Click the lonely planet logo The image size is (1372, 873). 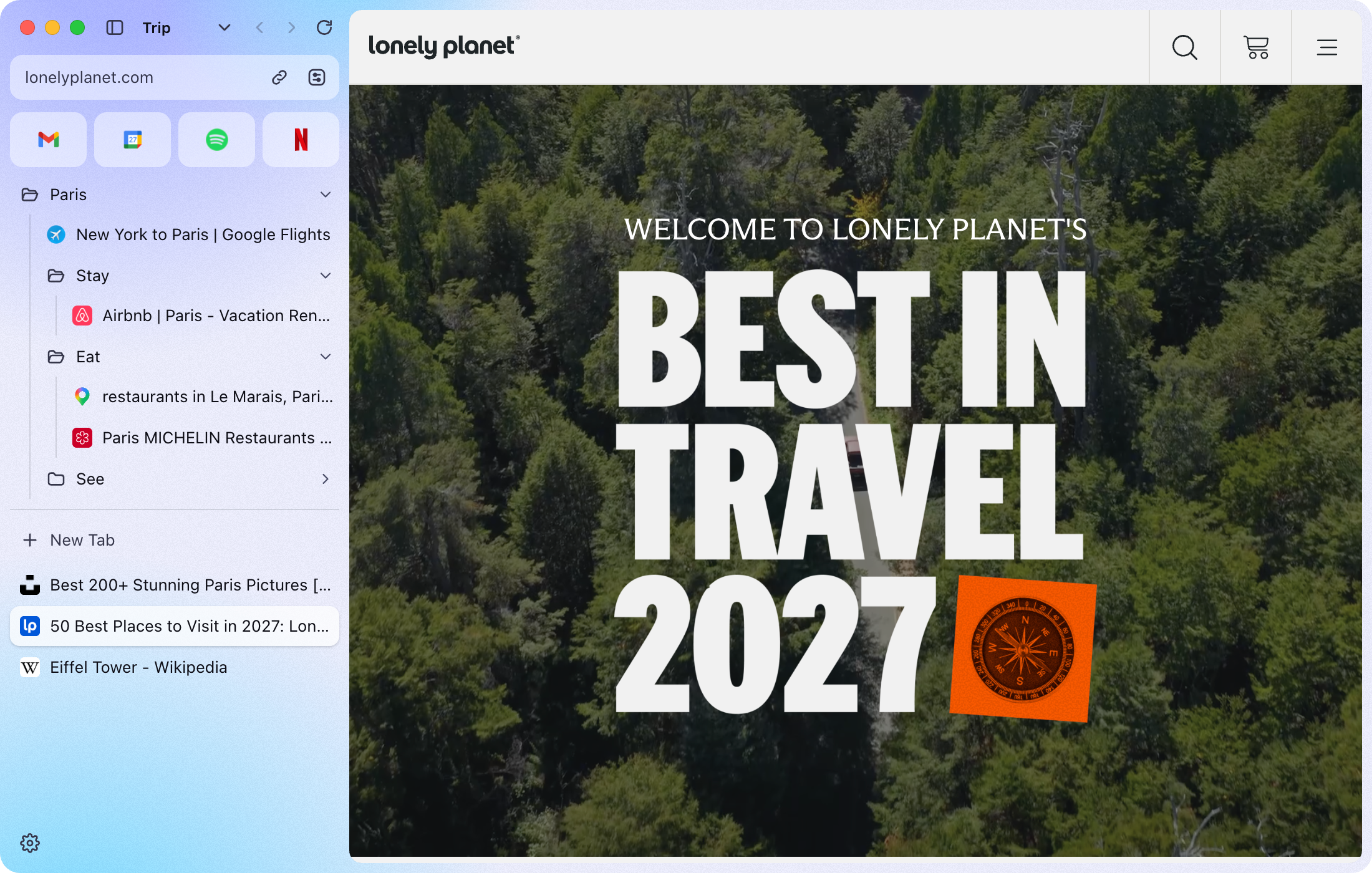pyautogui.click(x=444, y=46)
